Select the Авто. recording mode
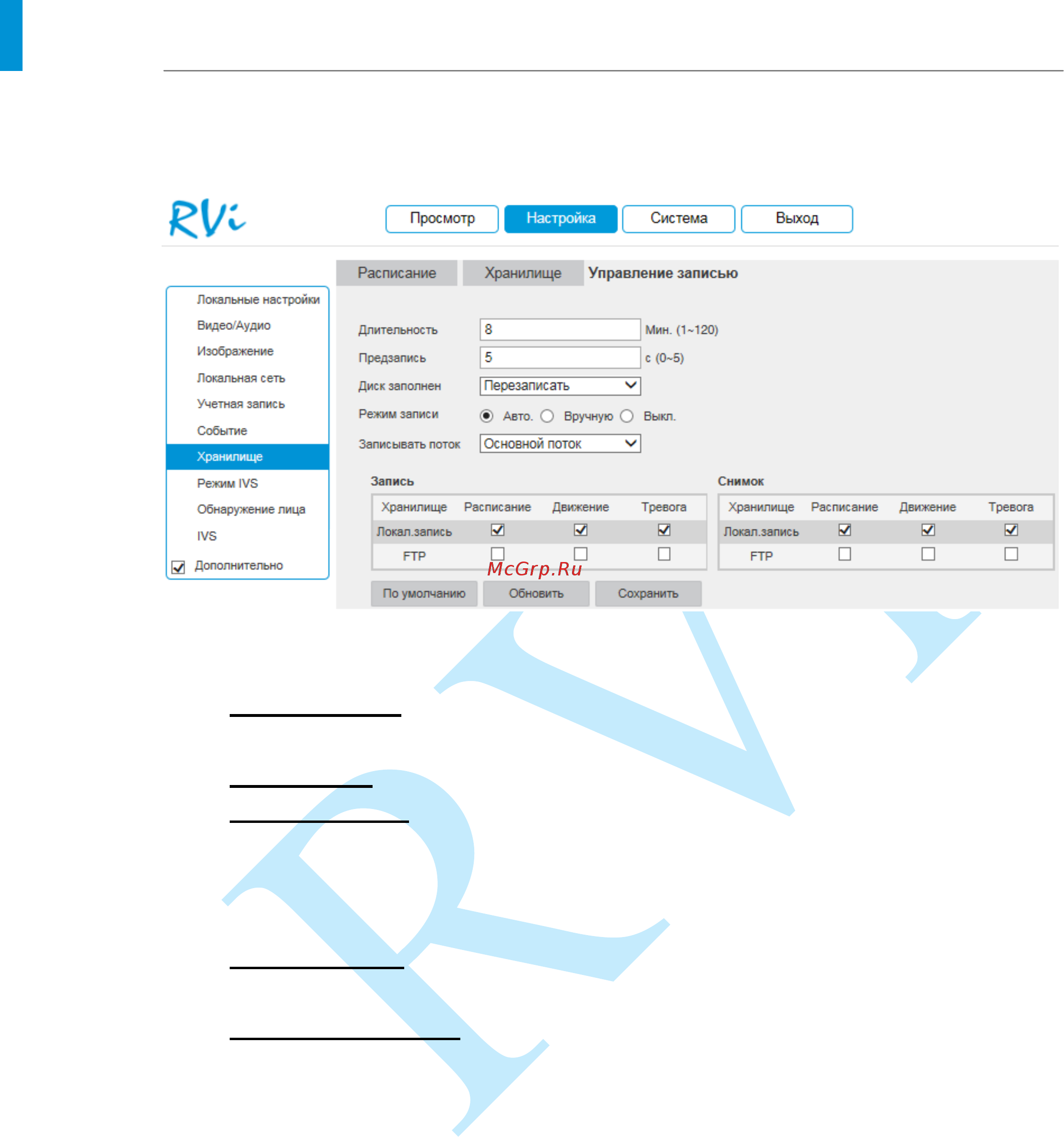Image resolution: width=1064 pixels, height=1137 pixels. pyautogui.click(x=487, y=416)
